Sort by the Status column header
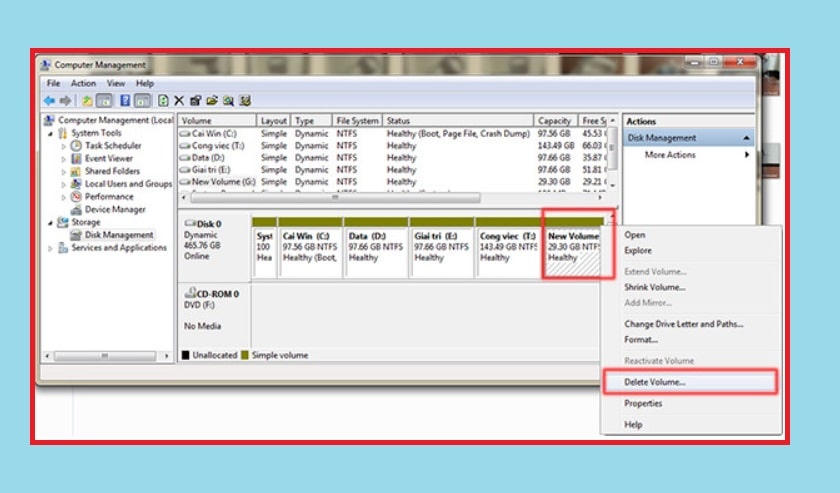Viewport: 840px width, 493px height. tap(458, 121)
